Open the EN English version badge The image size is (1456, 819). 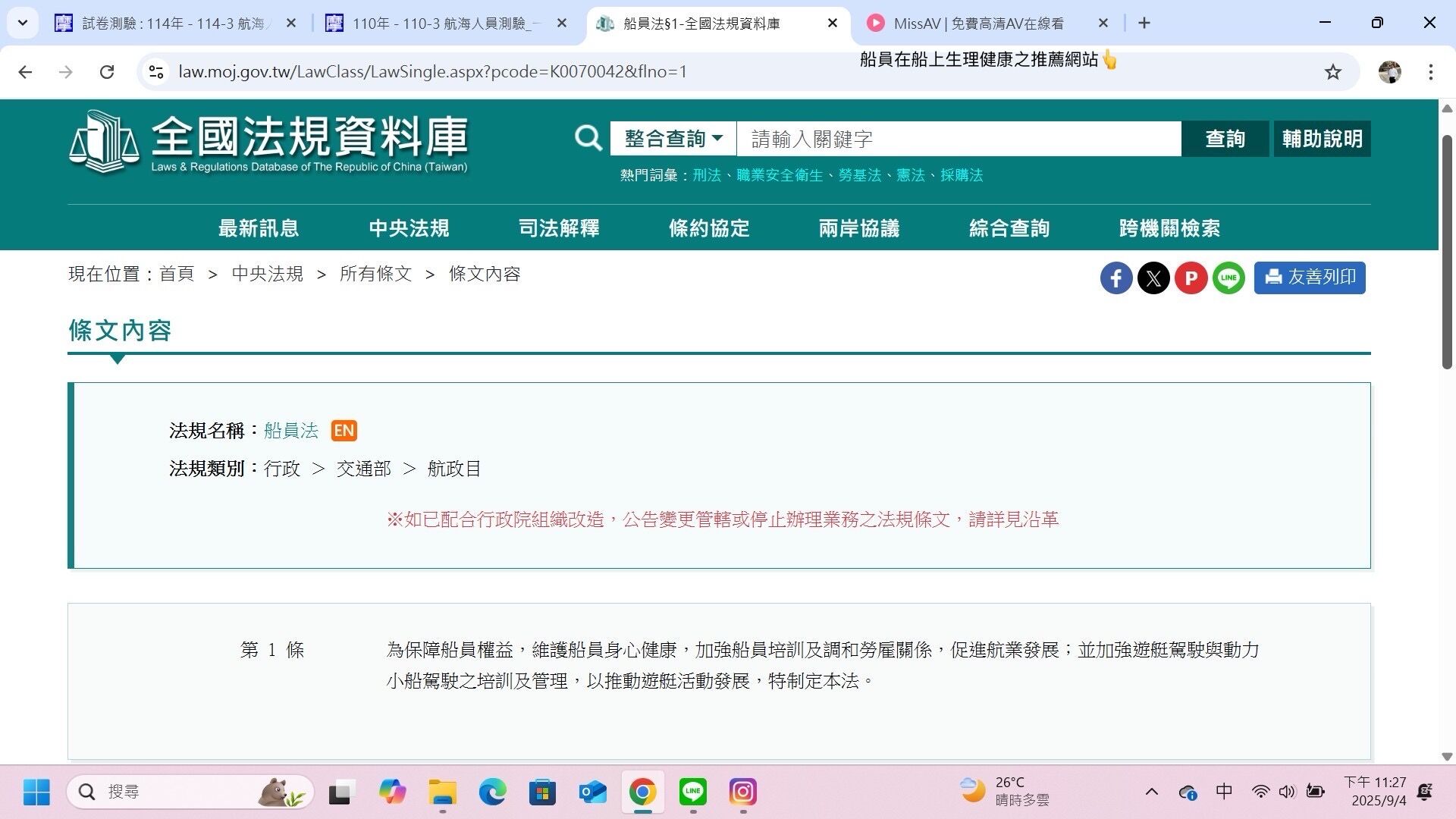pos(344,431)
